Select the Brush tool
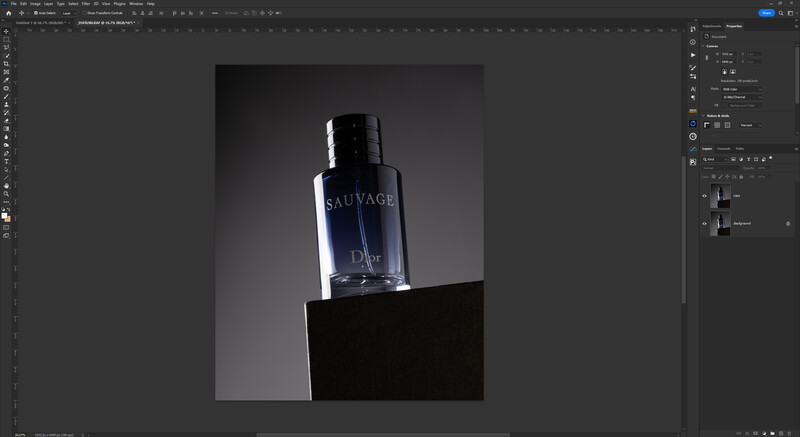The image size is (800, 437). click(6, 96)
